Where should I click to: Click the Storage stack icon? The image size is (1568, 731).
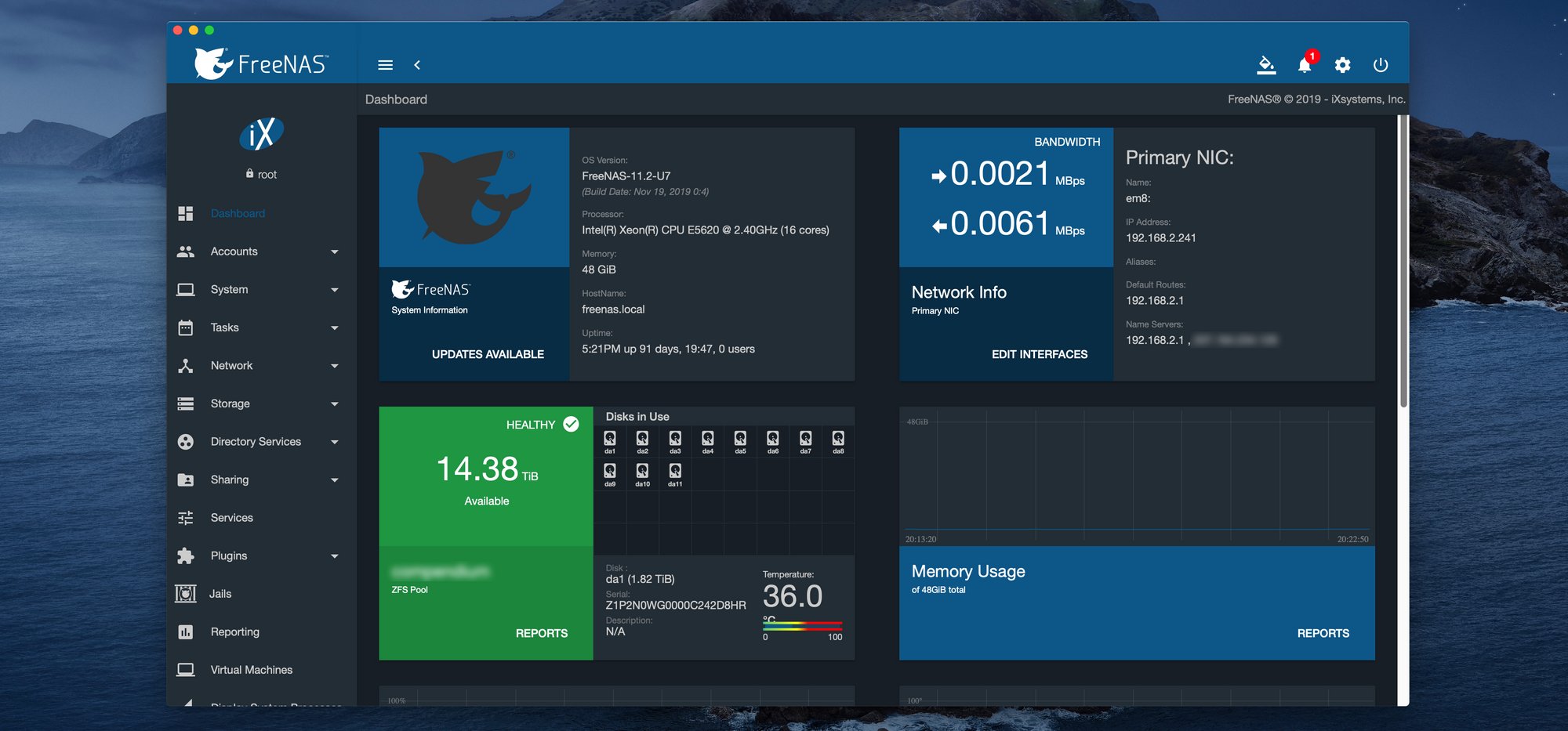pyautogui.click(x=186, y=403)
